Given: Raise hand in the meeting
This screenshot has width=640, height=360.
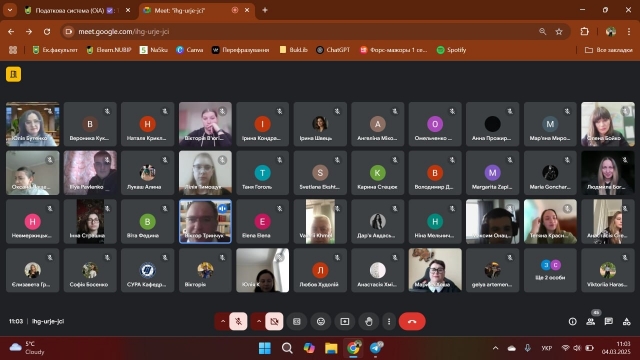Looking at the screenshot, I should point(369,322).
